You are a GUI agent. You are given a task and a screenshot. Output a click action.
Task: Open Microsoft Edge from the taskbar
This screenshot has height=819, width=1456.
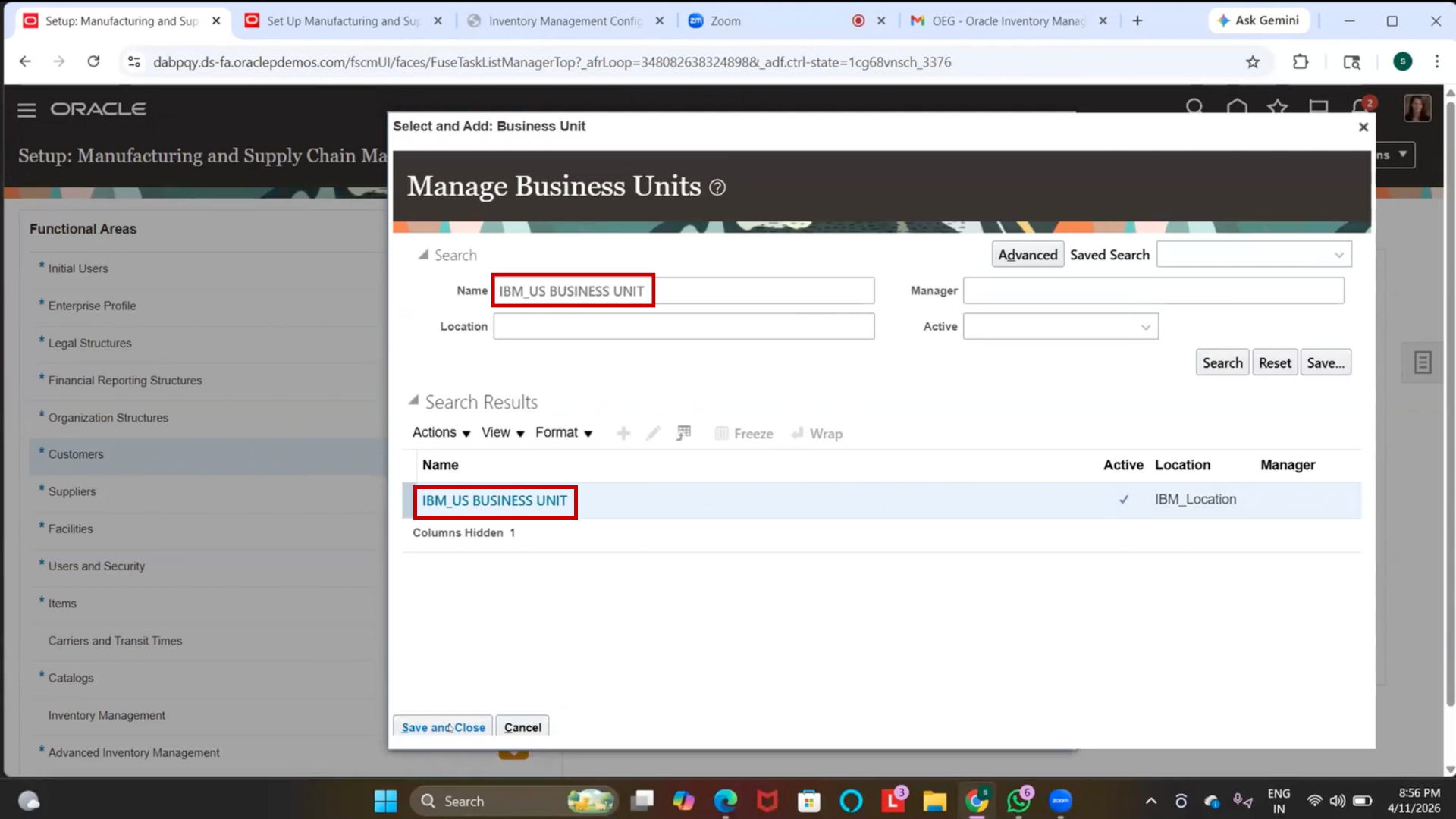click(725, 801)
